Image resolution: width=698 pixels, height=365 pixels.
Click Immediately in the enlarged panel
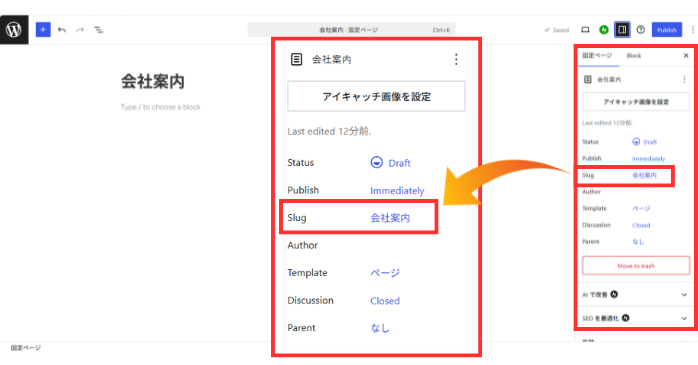tap(397, 191)
